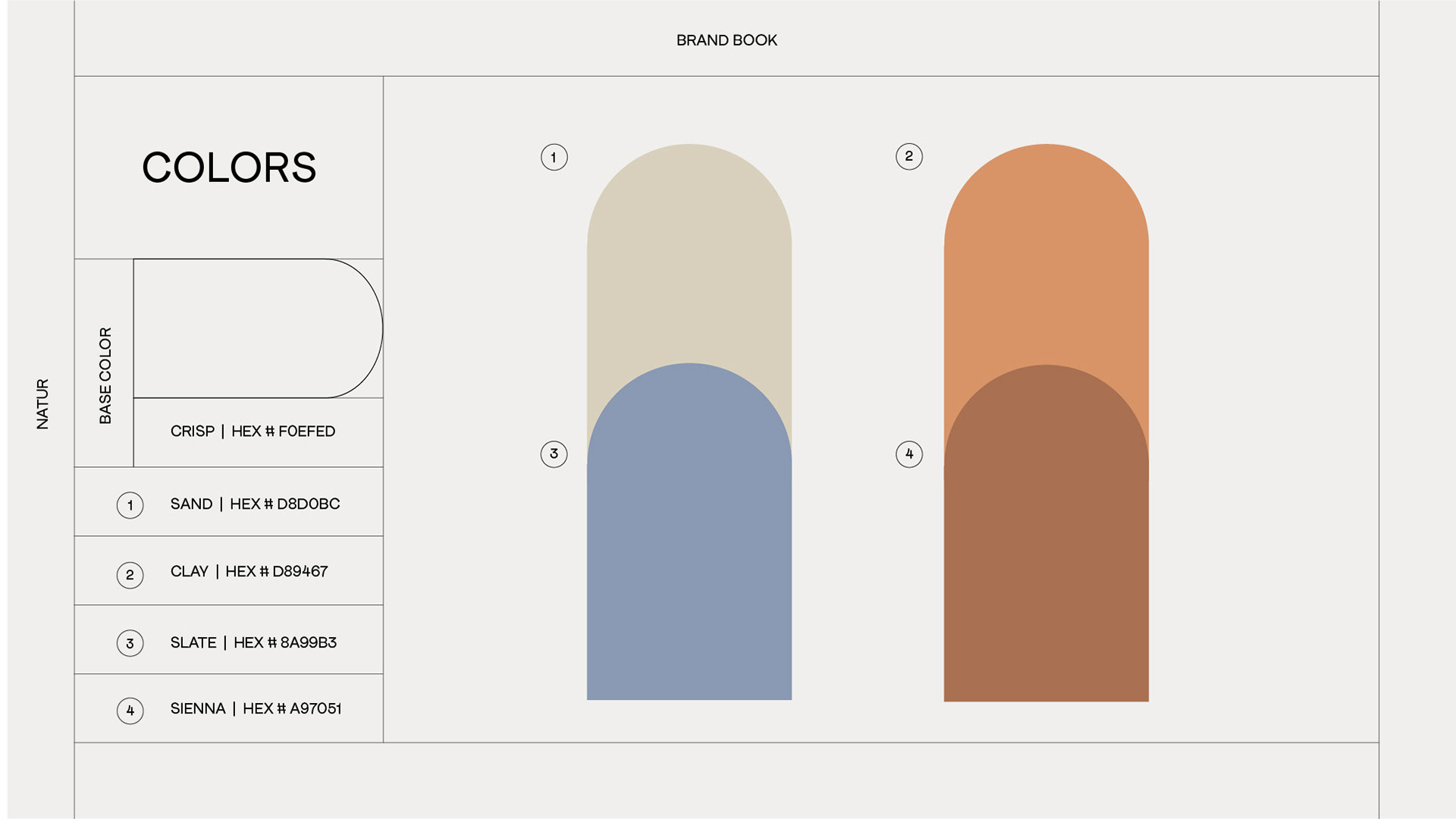Click the circled number 3 beside Slate swatch

click(554, 453)
